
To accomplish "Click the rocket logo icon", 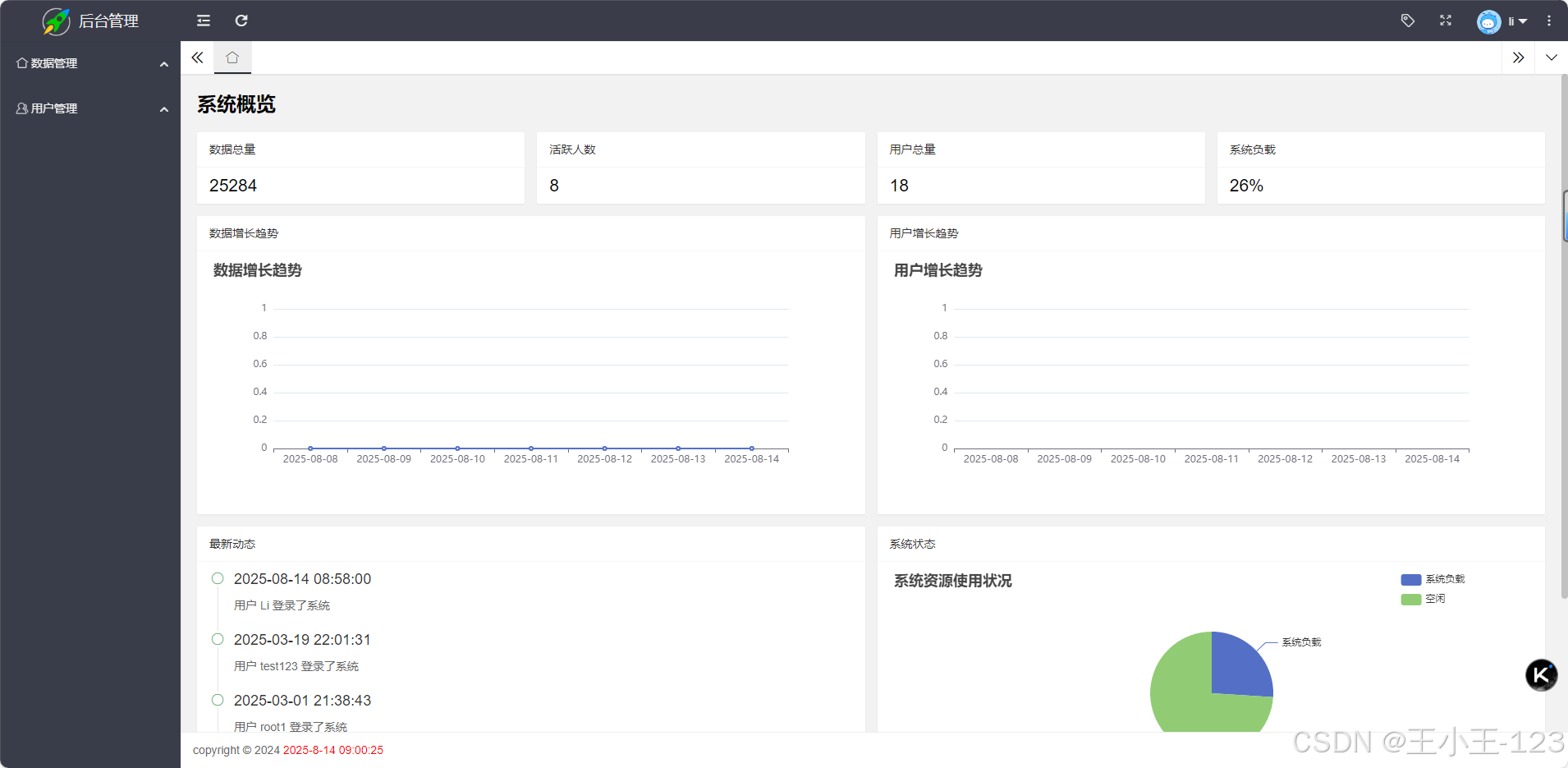I will pyautogui.click(x=56, y=21).
